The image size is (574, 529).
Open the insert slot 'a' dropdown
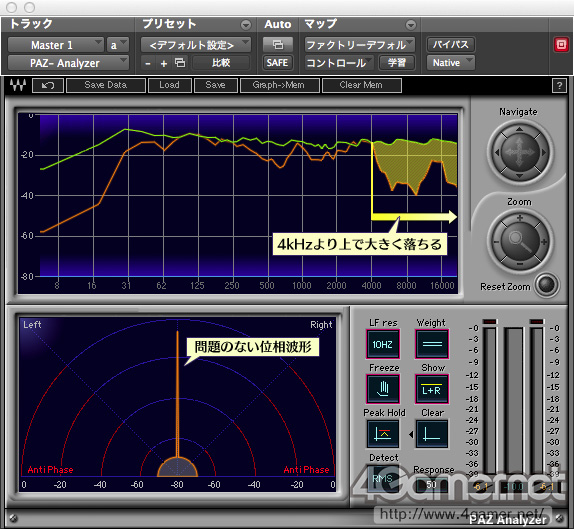tap(118, 45)
